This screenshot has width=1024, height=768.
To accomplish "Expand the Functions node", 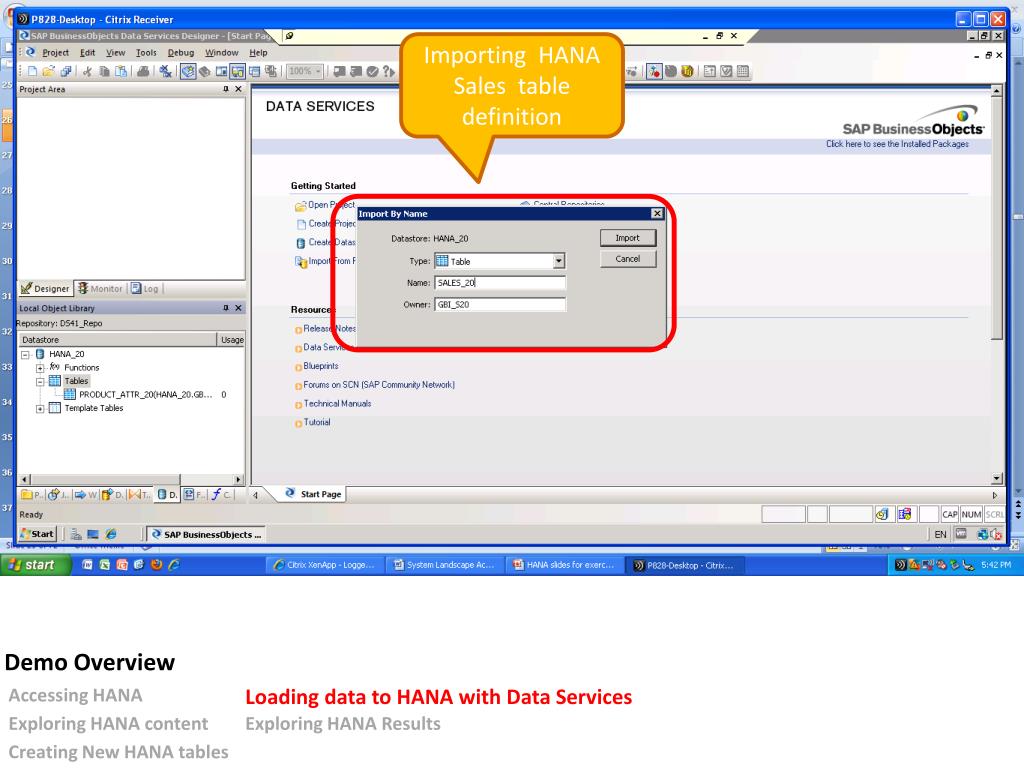I will pyautogui.click(x=40, y=368).
